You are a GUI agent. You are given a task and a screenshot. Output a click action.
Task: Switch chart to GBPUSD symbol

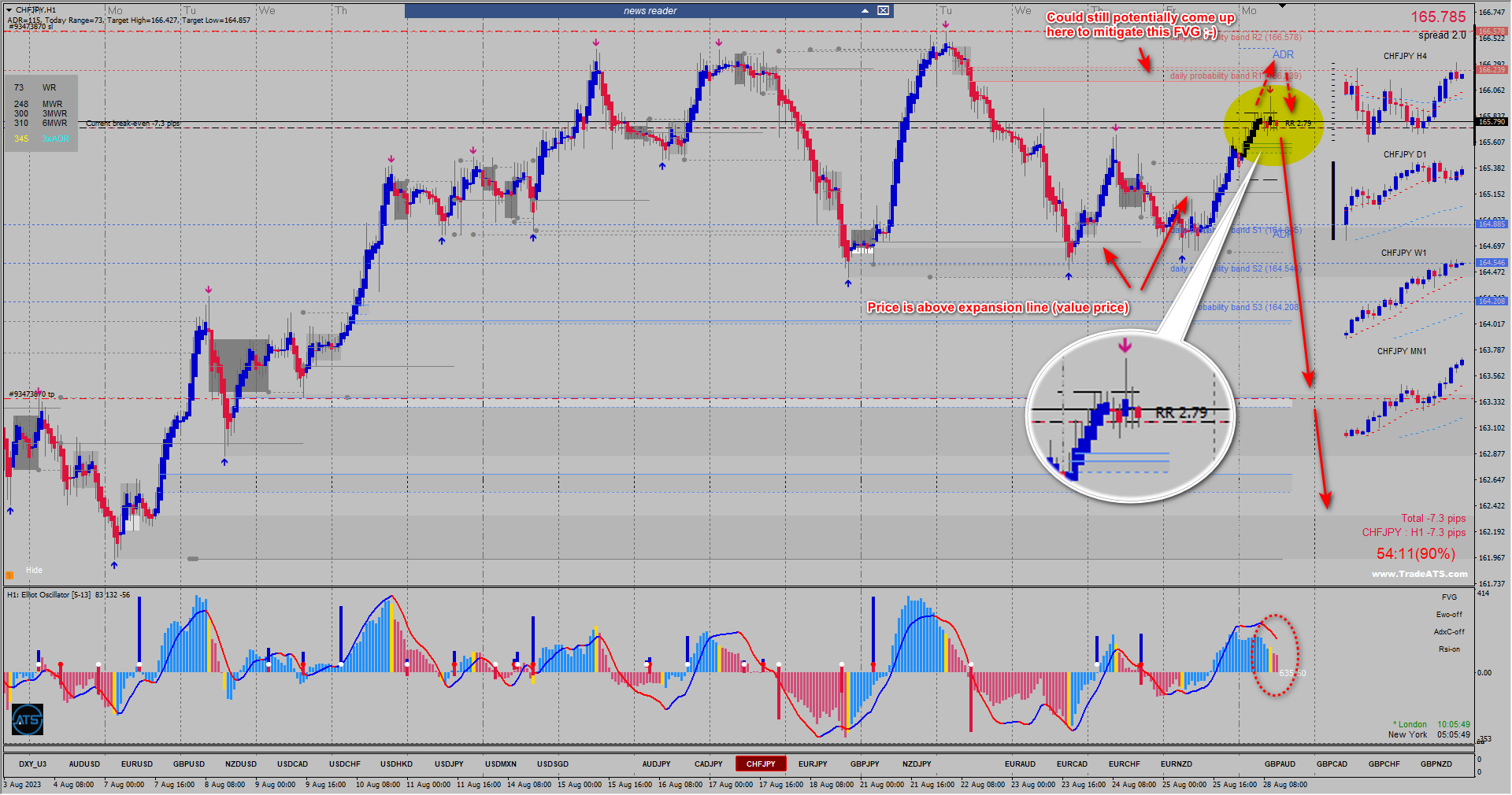click(189, 764)
